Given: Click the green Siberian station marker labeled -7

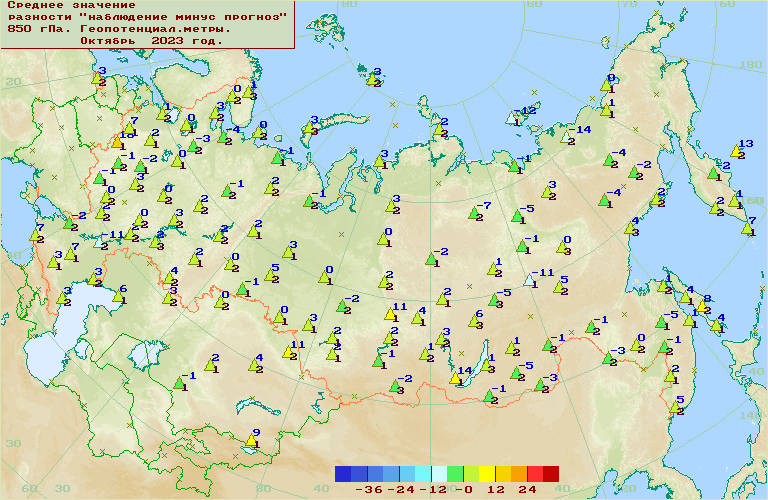Looking at the screenshot, I should [474, 213].
